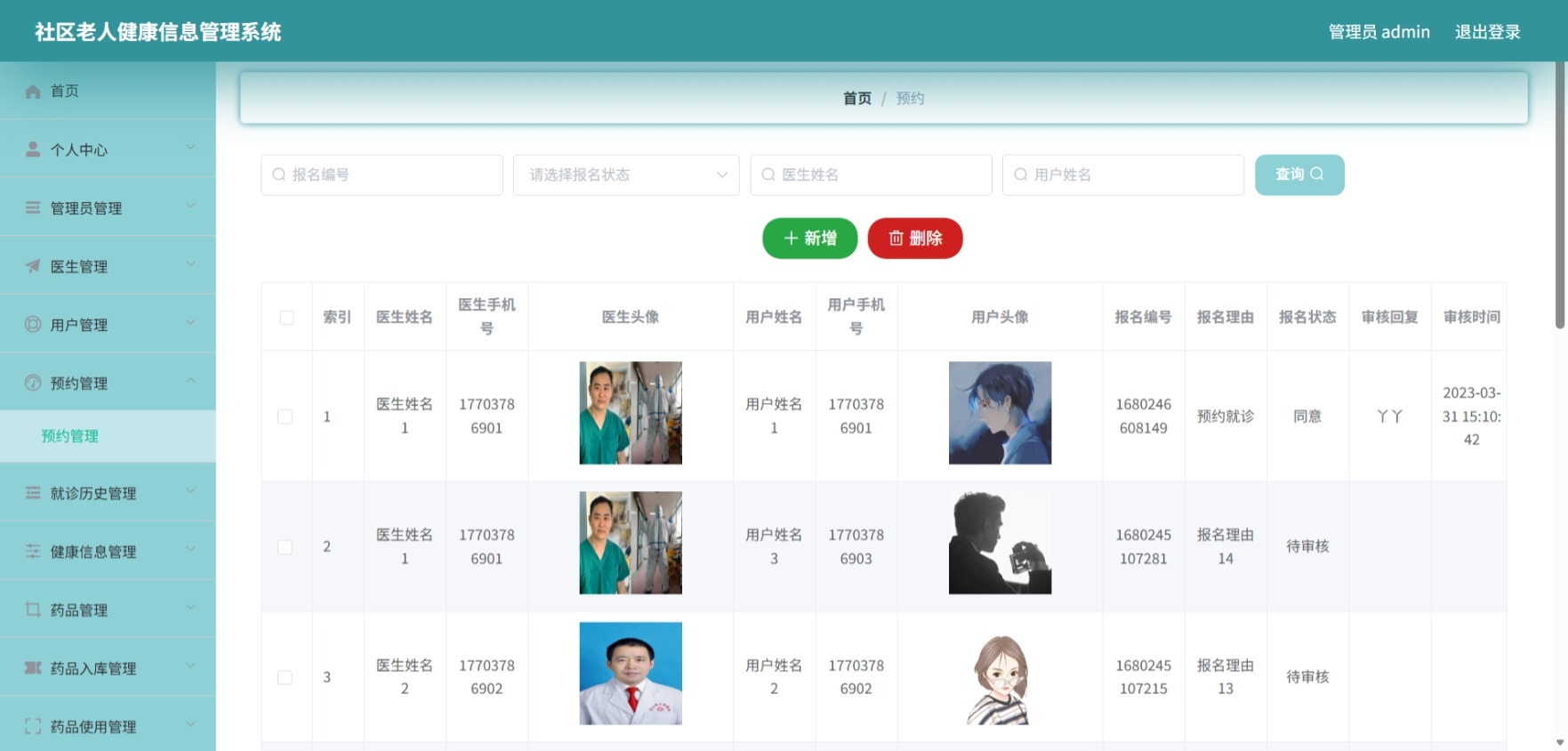This screenshot has height=751, width=1568.
Task: Open the 就诊历史管理 sidebar menu
Action: [108, 493]
